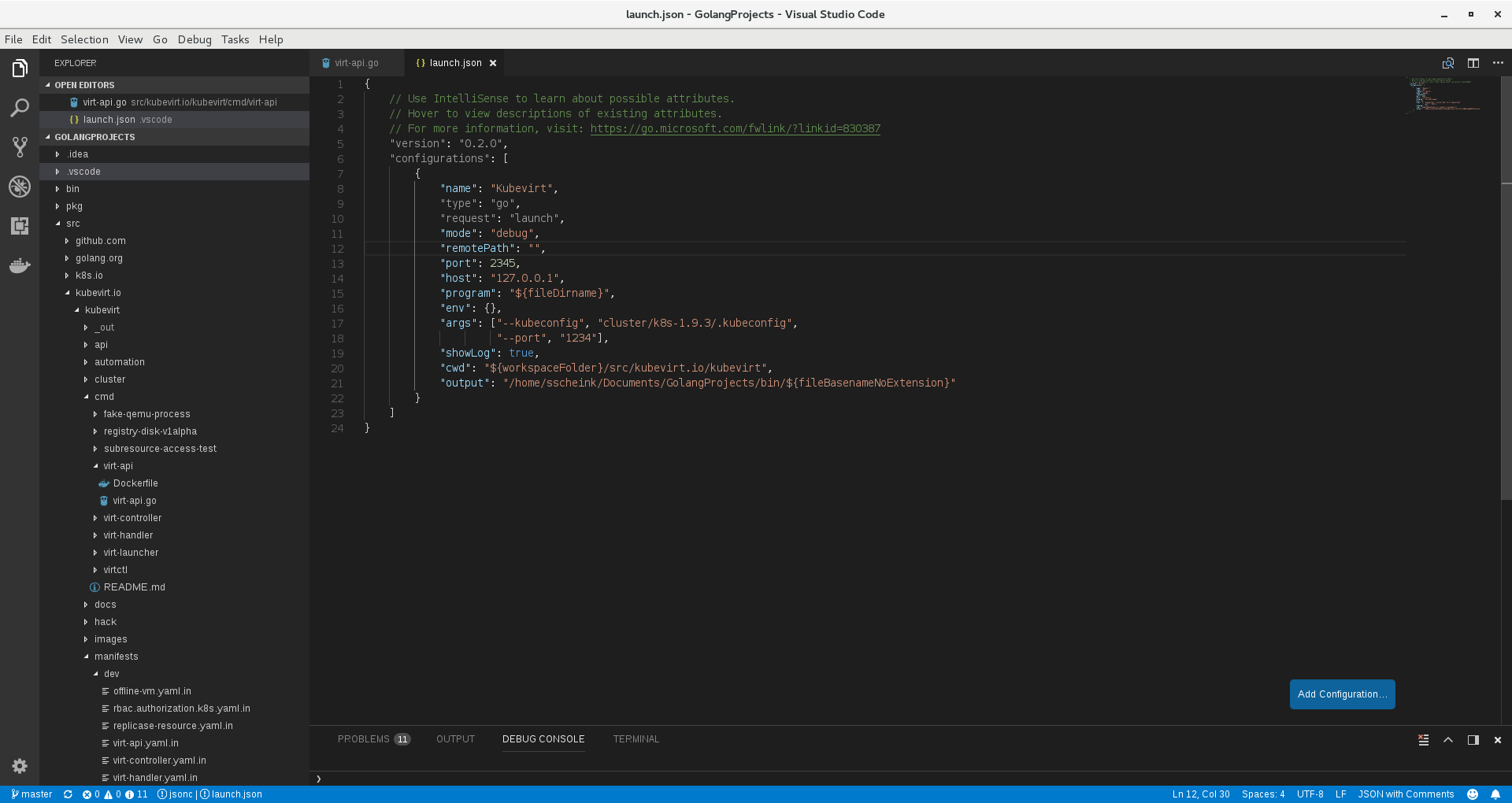The height and width of the screenshot is (803, 1512).
Task: Open the Debug menu
Action: coord(195,39)
